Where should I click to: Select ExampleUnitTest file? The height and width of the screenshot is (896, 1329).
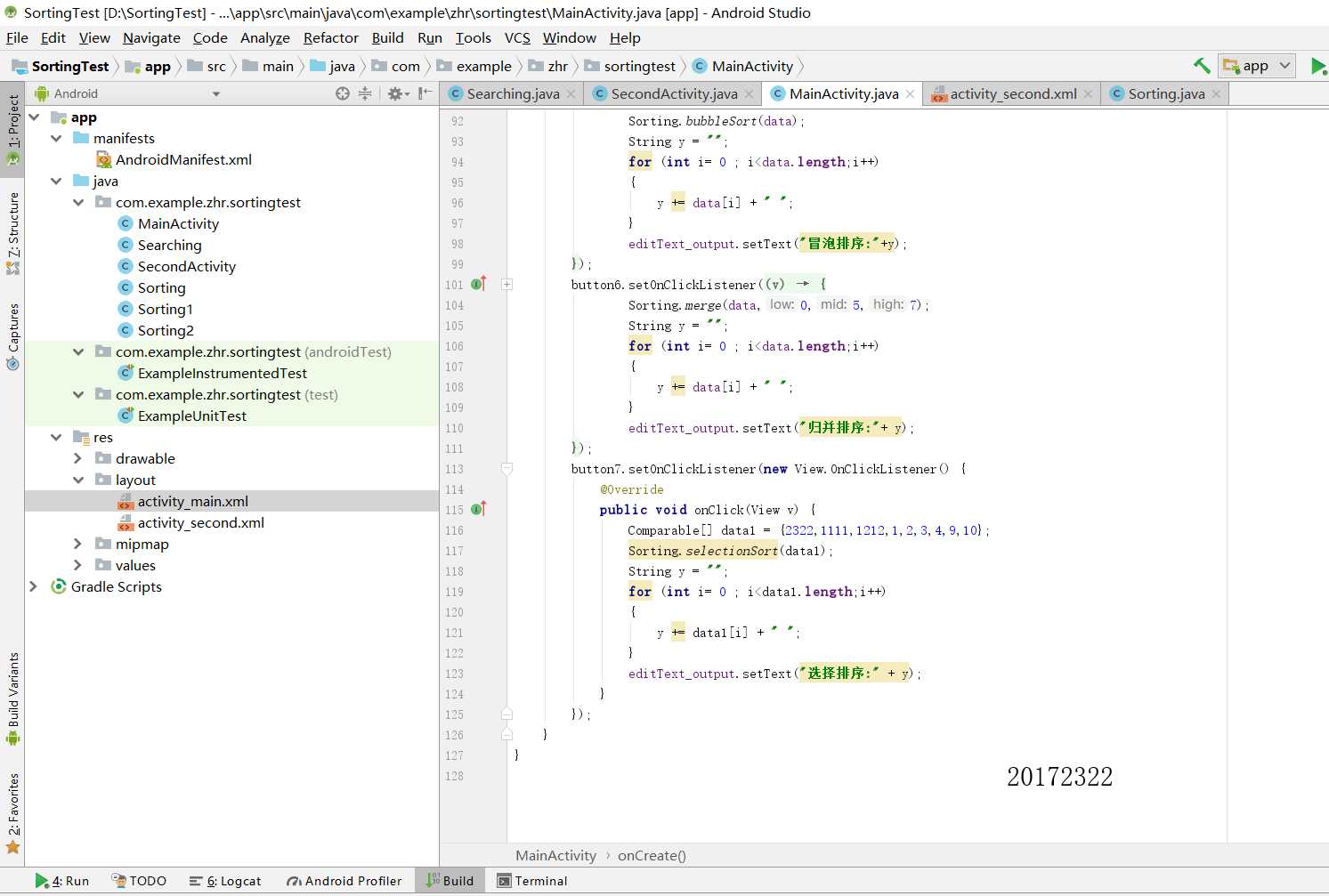[x=182, y=416]
